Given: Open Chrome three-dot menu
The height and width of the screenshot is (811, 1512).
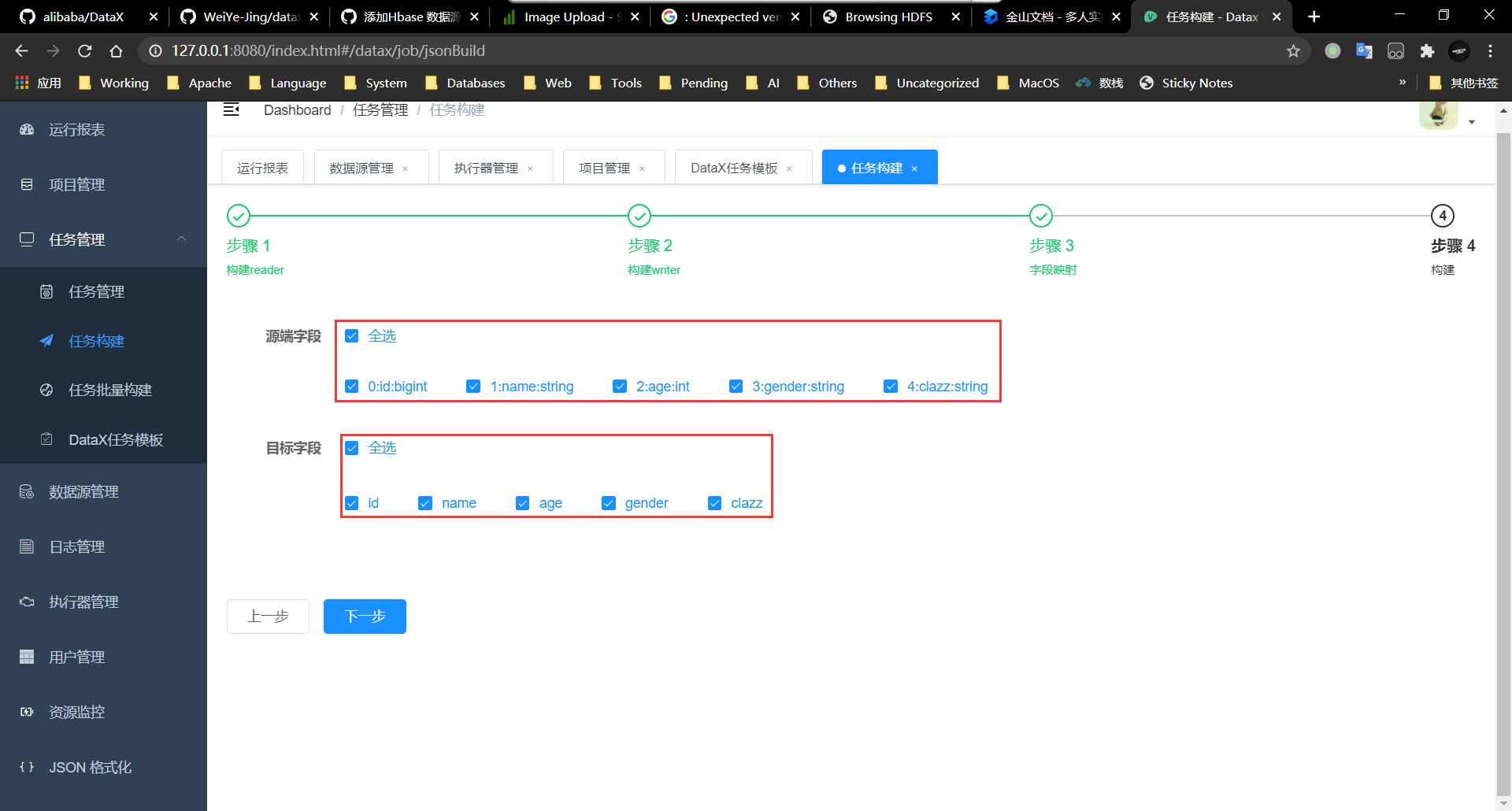Looking at the screenshot, I should [x=1490, y=51].
